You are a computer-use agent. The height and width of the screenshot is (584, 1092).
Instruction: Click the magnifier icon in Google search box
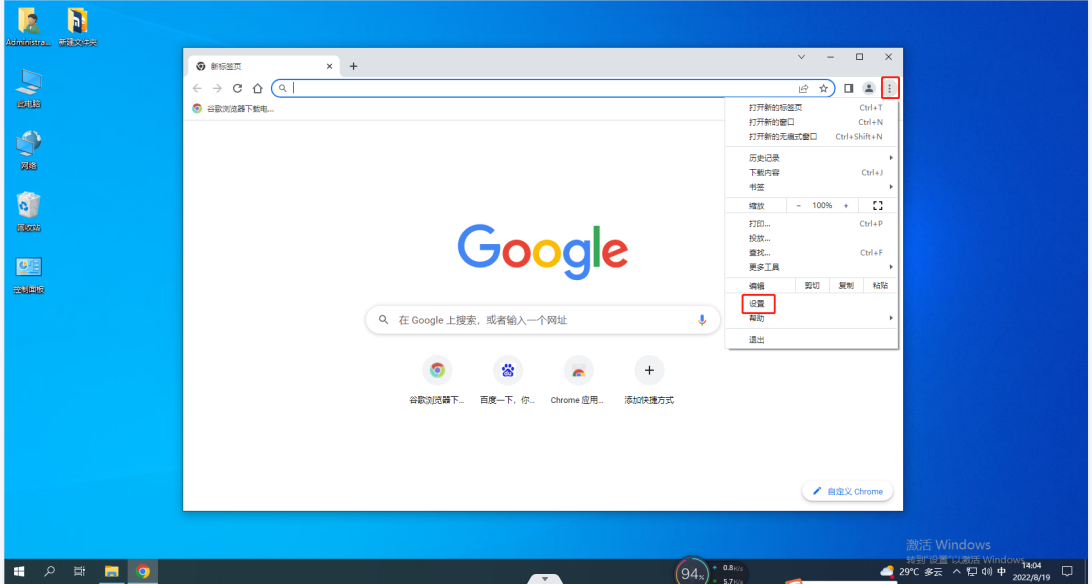(383, 320)
